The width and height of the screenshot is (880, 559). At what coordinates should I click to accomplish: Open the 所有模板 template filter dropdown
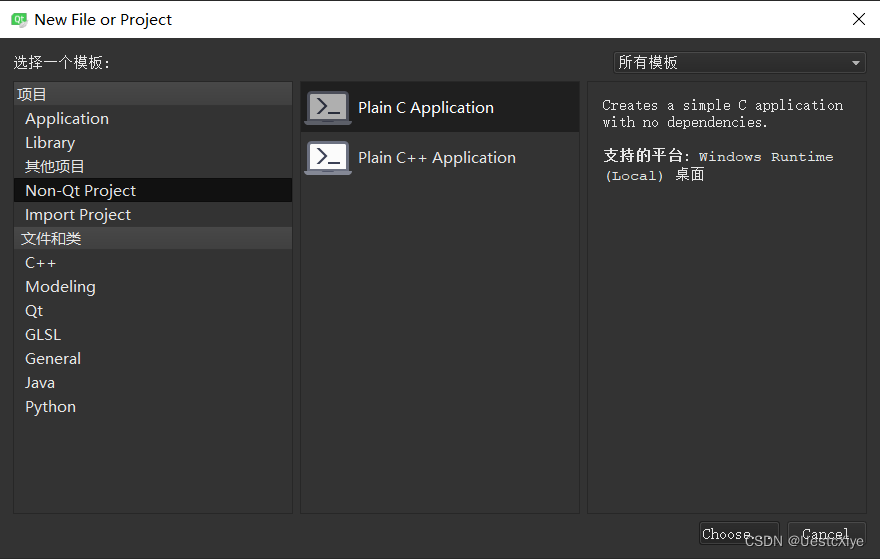[740, 62]
